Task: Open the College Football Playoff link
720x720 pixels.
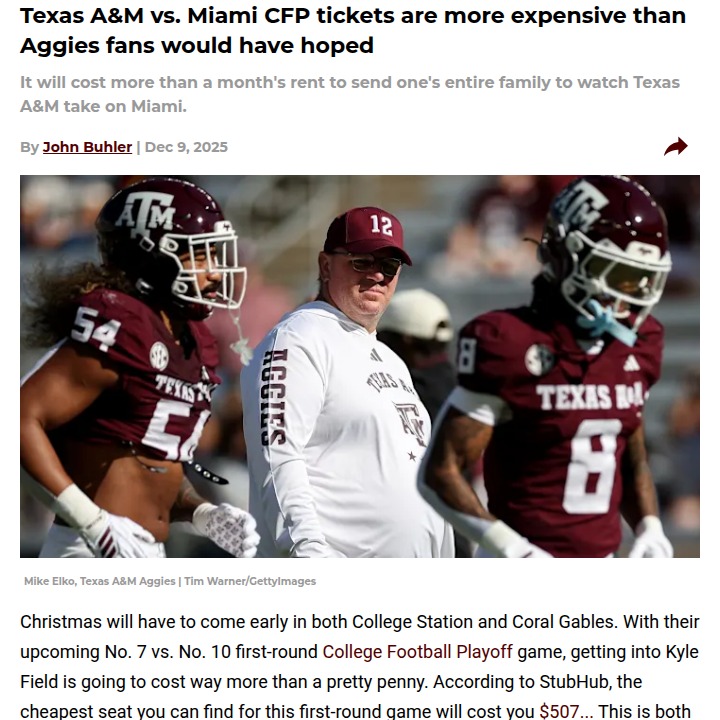Action: pos(417,652)
